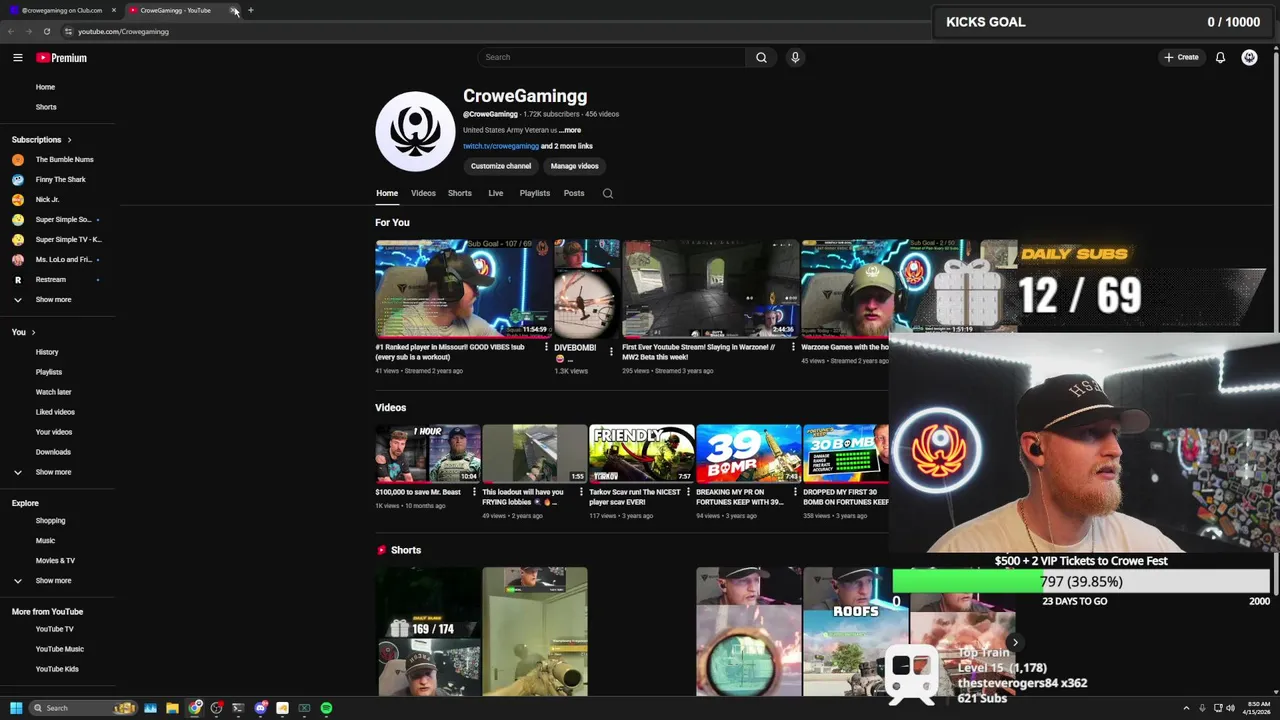Switch to the Videos channel tab
This screenshot has width=1280, height=720.
pos(423,193)
